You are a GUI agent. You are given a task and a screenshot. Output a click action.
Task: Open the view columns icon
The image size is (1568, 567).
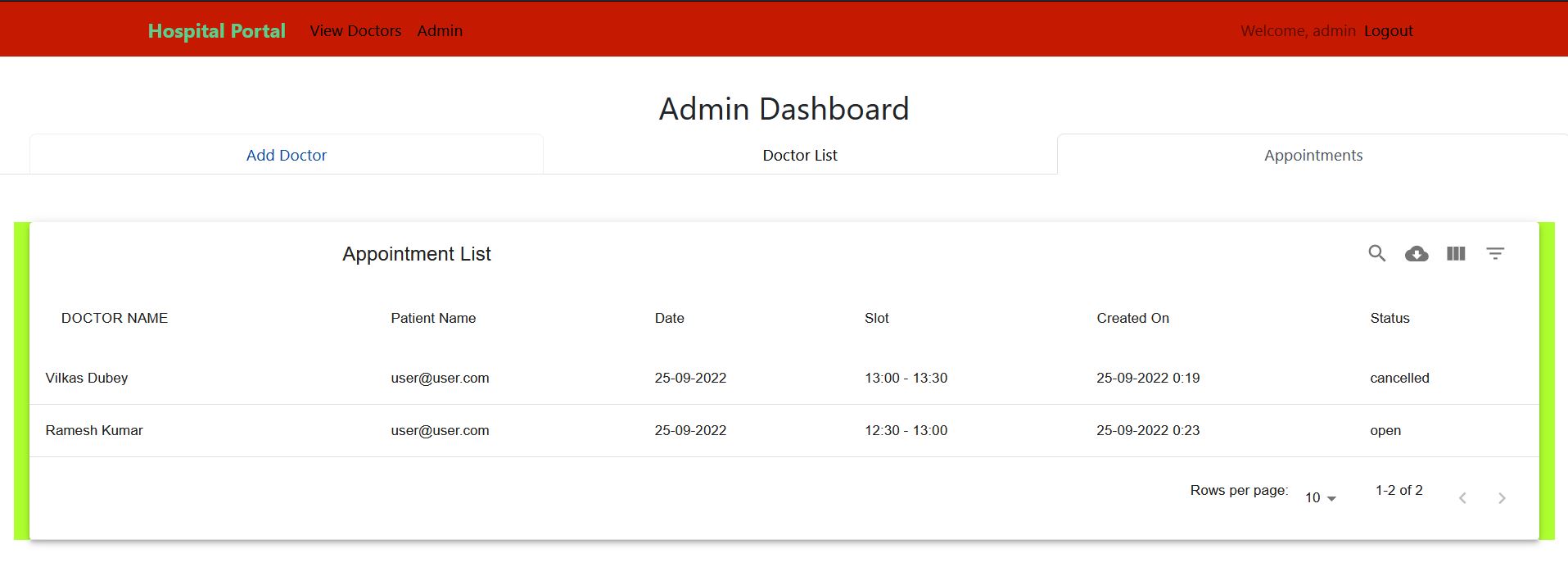[x=1456, y=254]
